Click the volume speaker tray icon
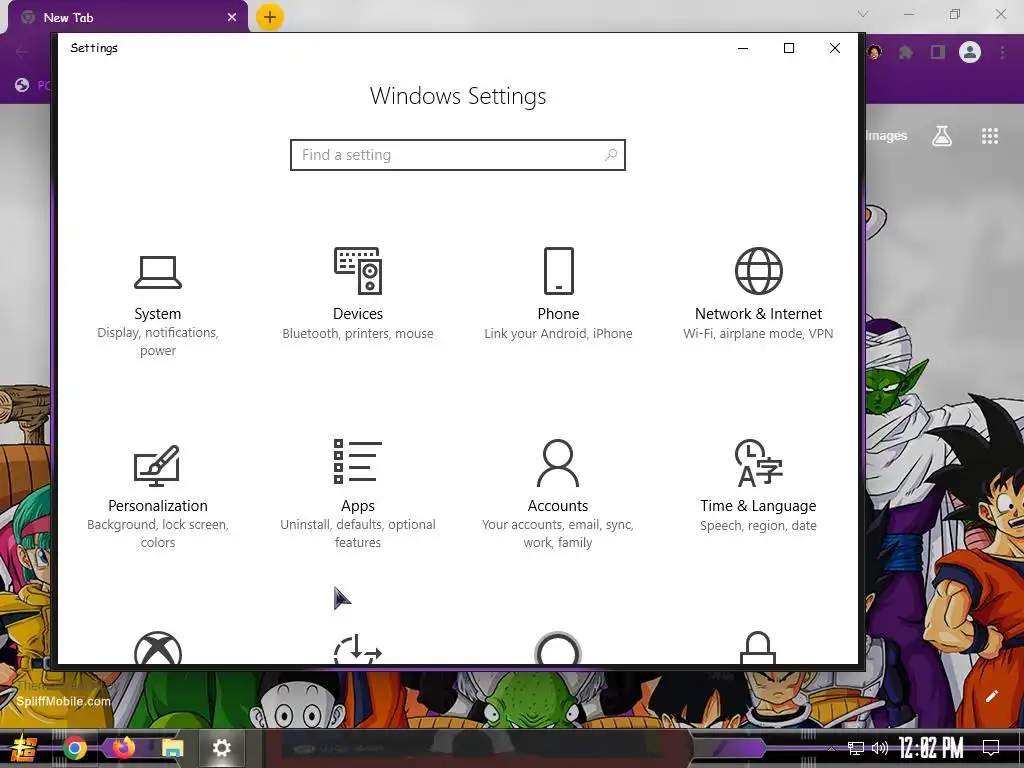This screenshot has height=768, width=1024. point(880,748)
